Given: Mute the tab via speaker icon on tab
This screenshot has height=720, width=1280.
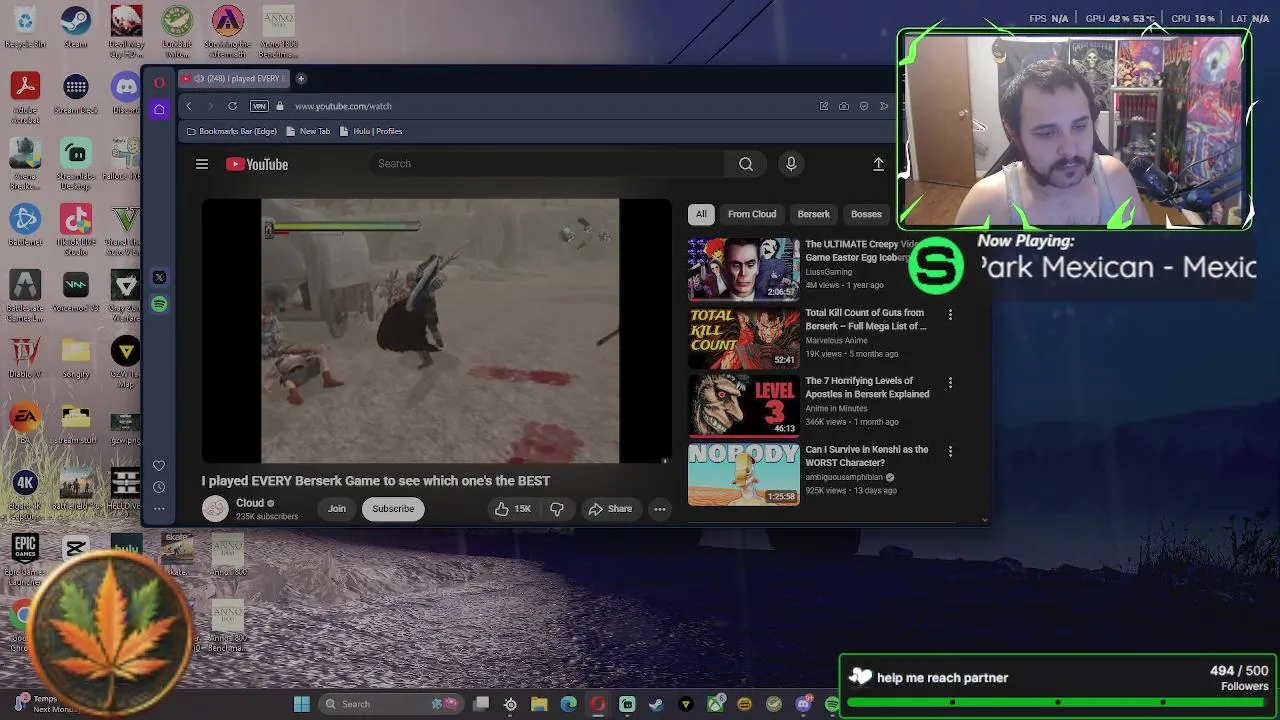Looking at the screenshot, I should [198, 78].
